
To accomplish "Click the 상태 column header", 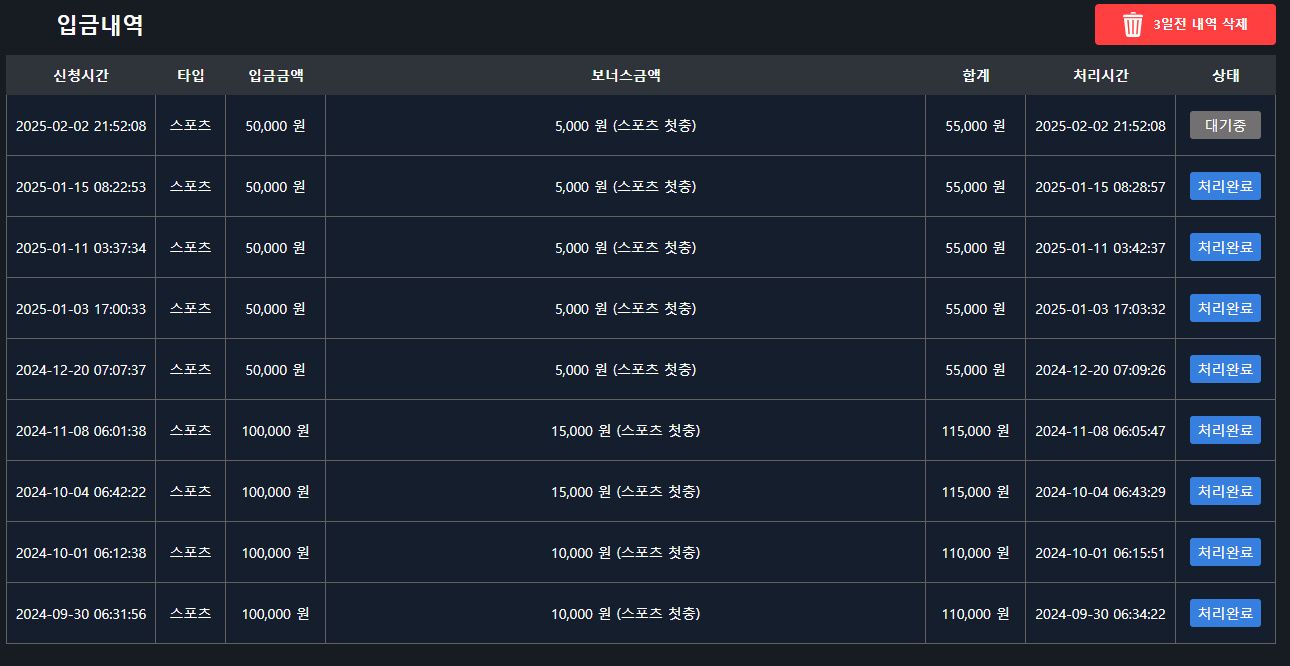I will [1225, 76].
